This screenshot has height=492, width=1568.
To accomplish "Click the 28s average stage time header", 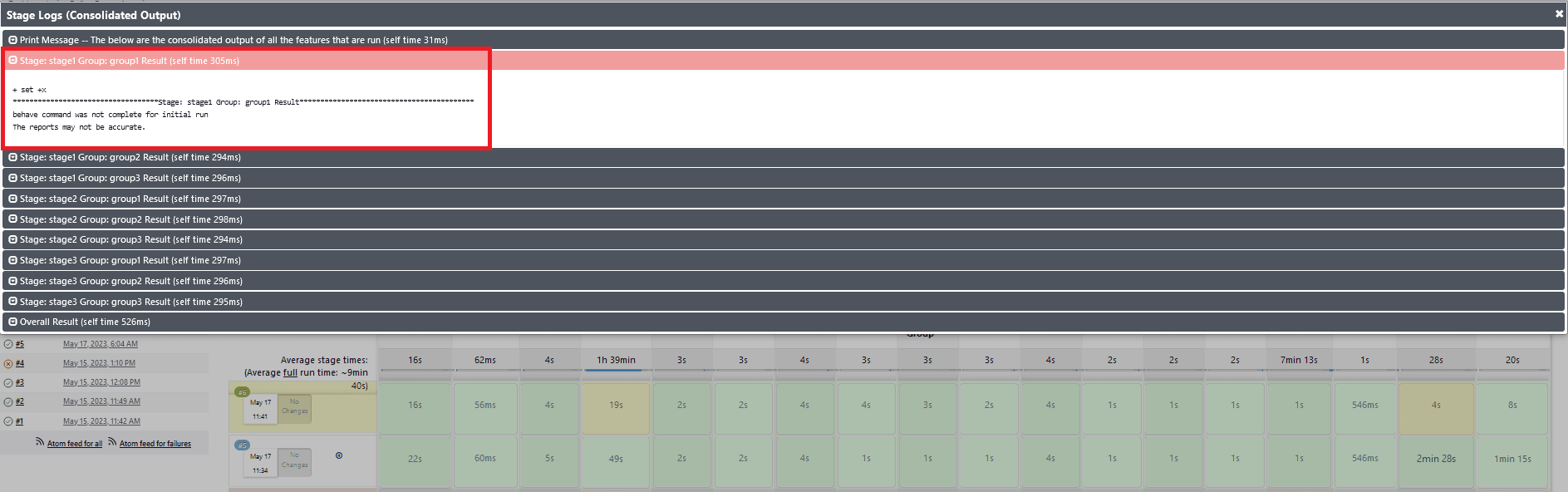I will pos(1436,360).
